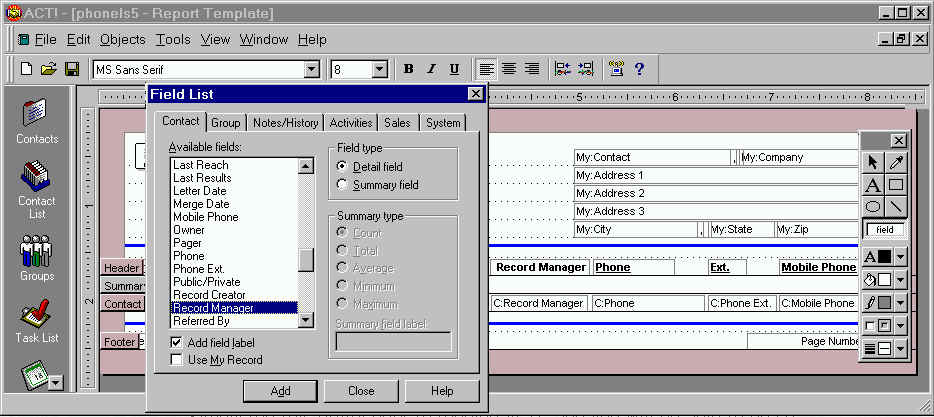Open the File menu

click(45, 40)
